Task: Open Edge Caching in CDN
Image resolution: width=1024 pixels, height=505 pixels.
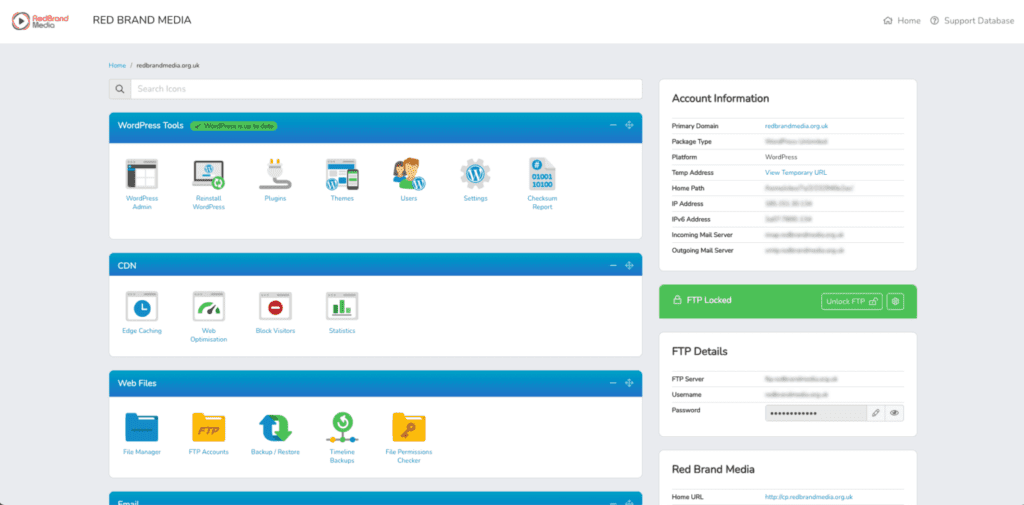Action: tap(142, 306)
